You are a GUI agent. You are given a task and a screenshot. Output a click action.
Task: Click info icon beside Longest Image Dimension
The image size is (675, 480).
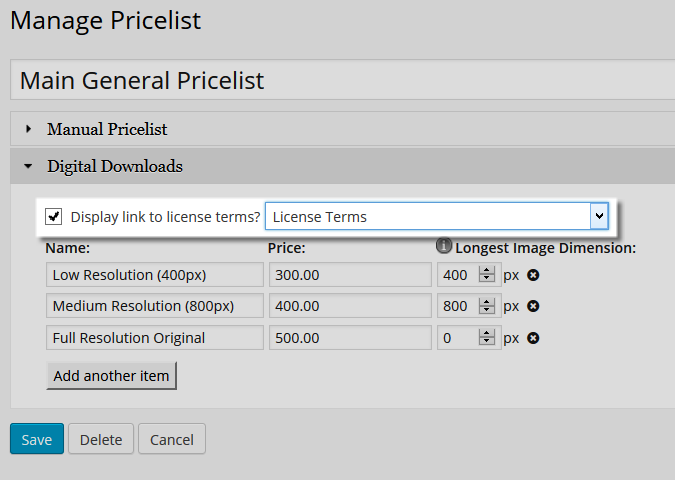click(444, 246)
